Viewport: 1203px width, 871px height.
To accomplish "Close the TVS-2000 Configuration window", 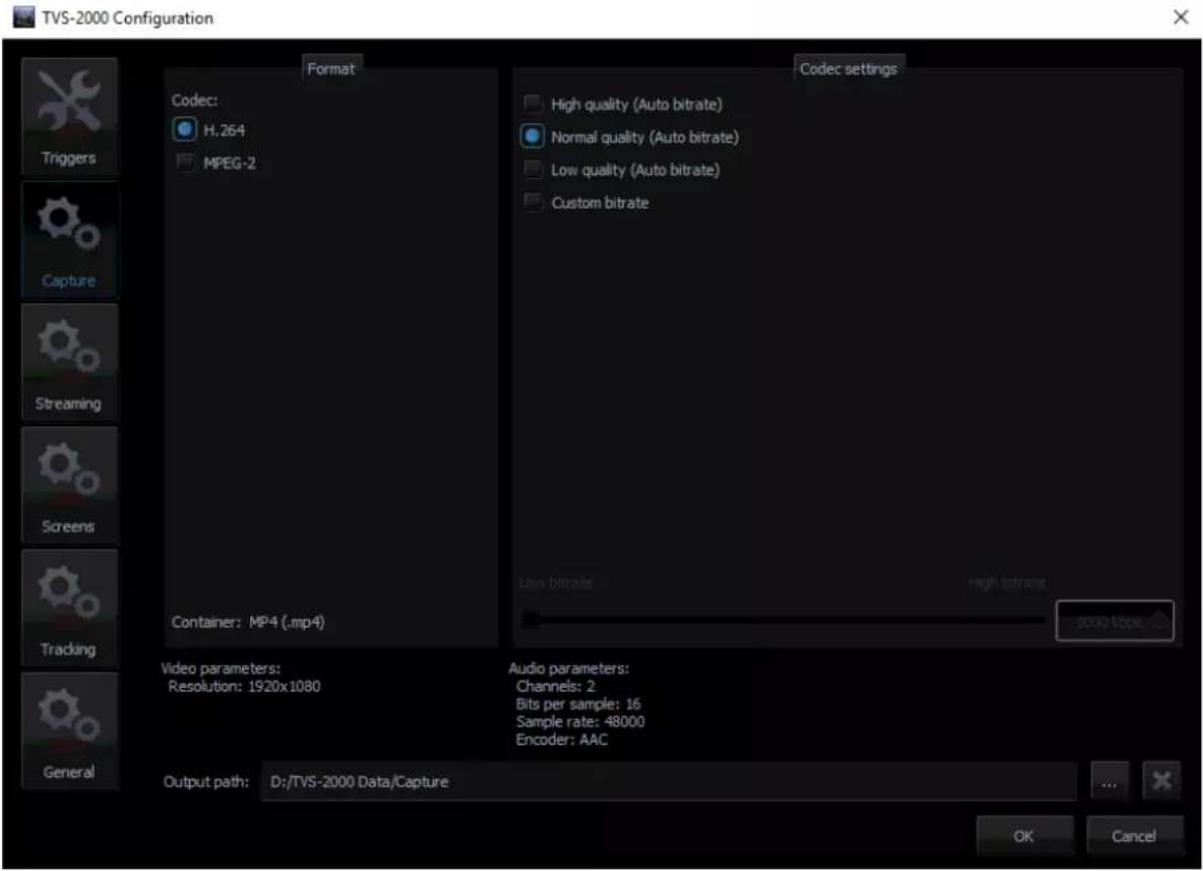I will [x=1180, y=18].
